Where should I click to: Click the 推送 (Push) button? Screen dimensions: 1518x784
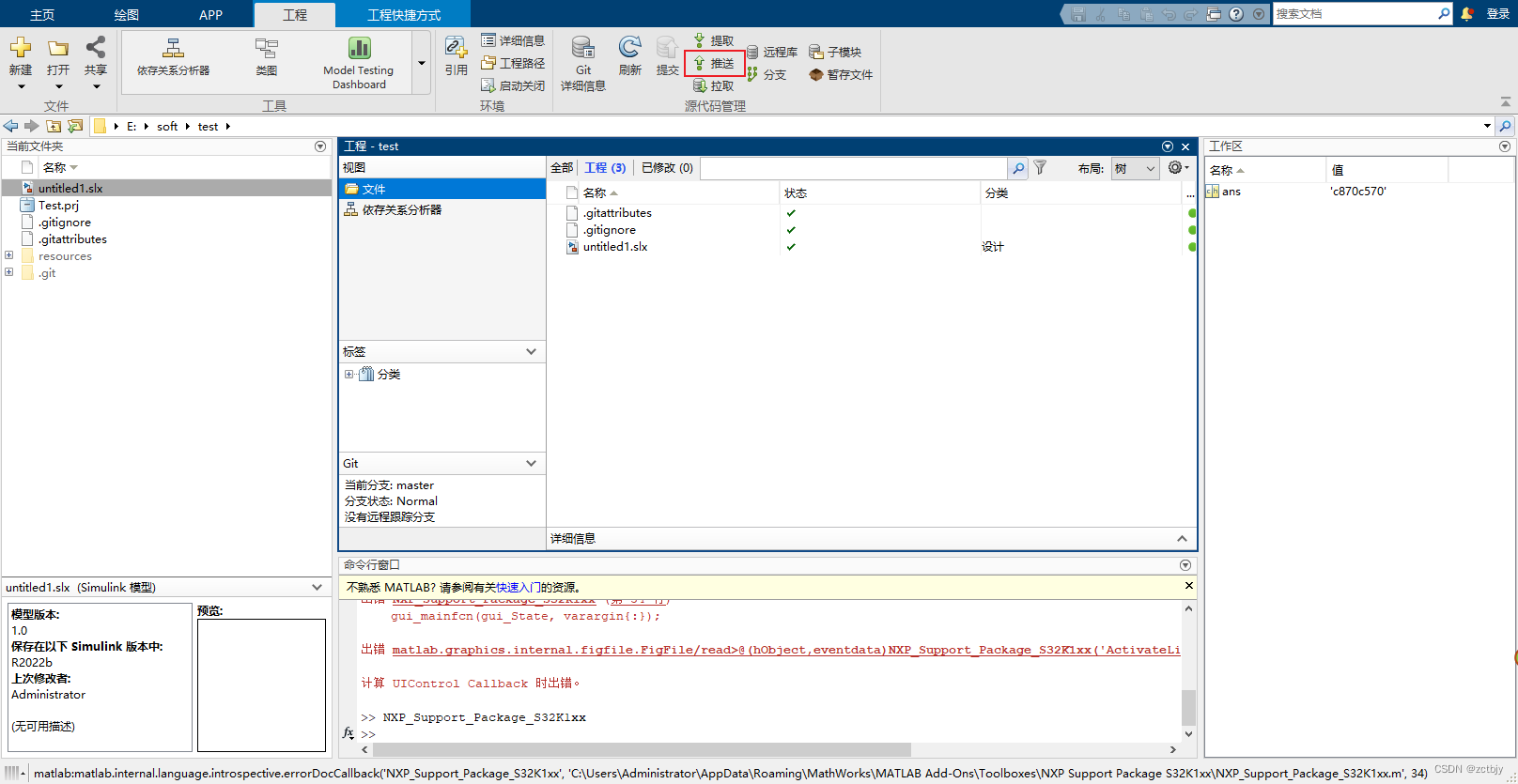click(x=714, y=63)
